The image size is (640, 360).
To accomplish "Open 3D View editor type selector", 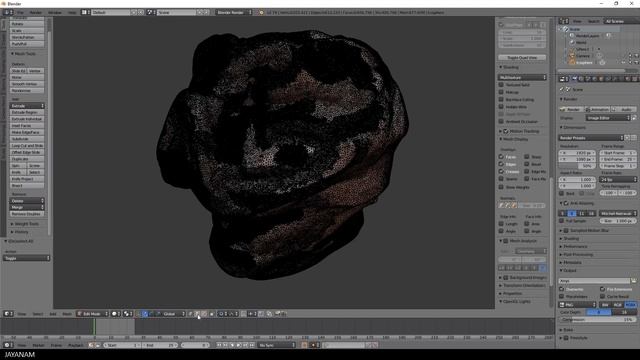I will pos(8,314).
